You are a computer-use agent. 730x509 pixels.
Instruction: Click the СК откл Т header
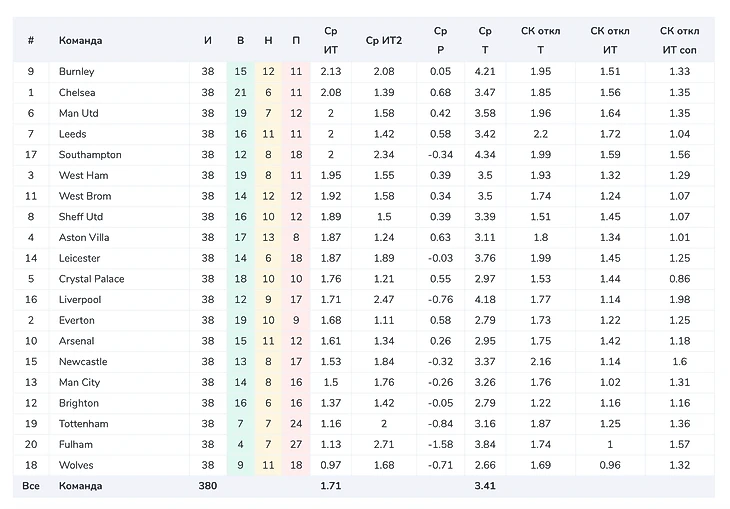[541, 40]
